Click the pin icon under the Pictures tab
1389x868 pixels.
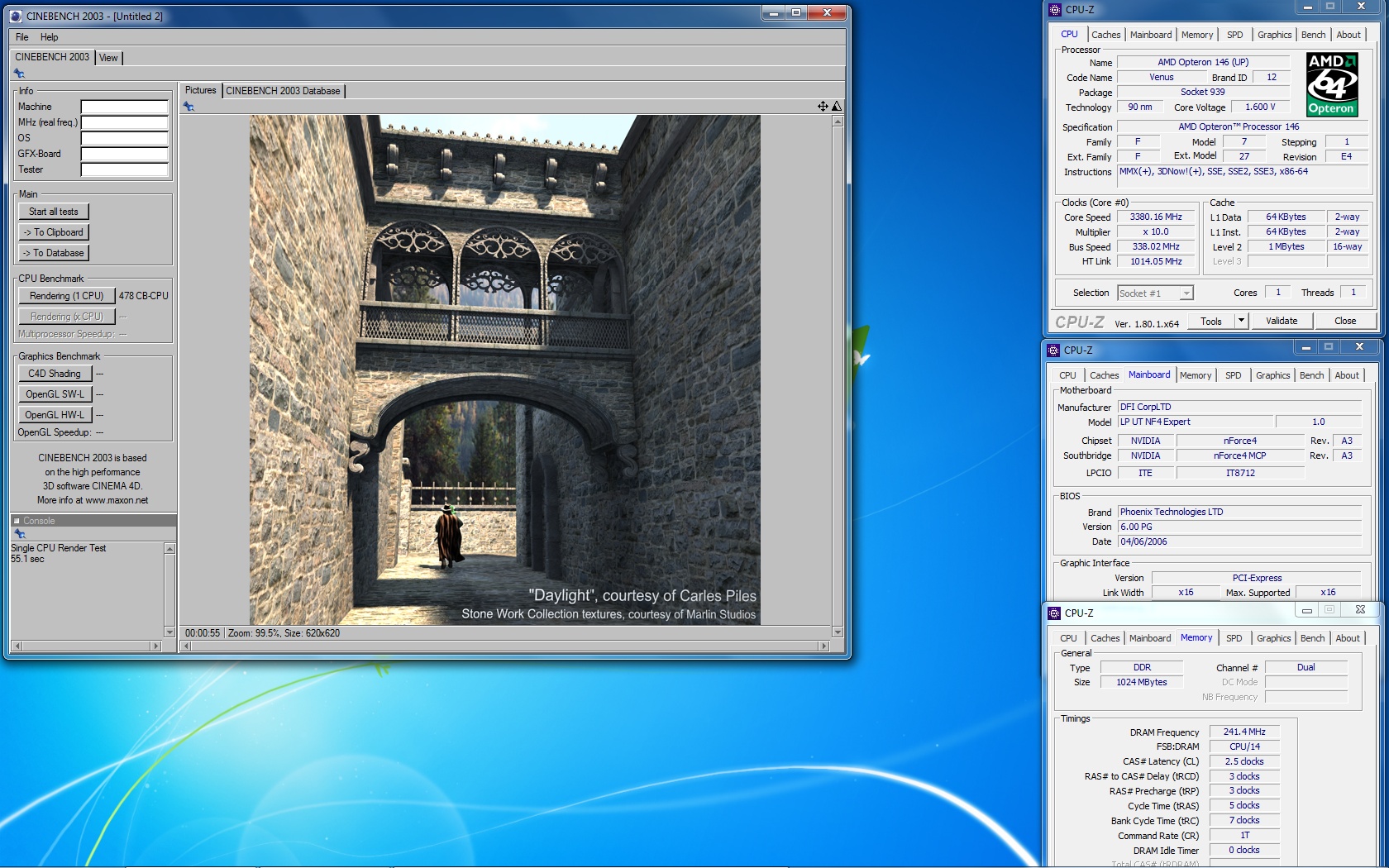(x=189, y=107)
